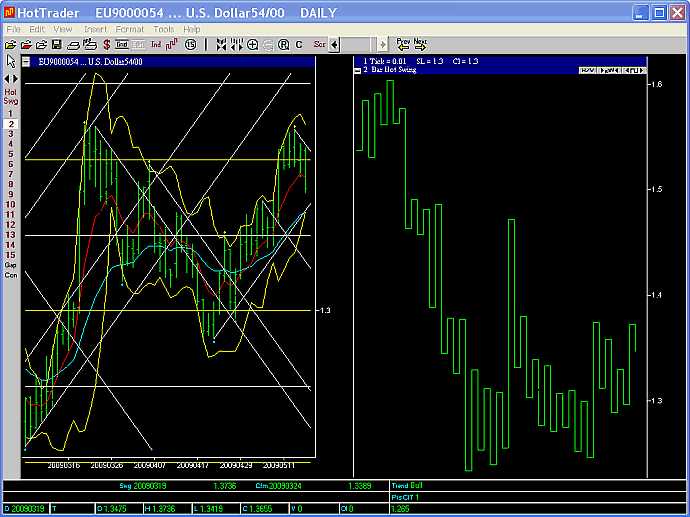The width and height of the screenshot is (690, 517).
Task: Select swing level 2 in sidebar
Action: (11, 124)
